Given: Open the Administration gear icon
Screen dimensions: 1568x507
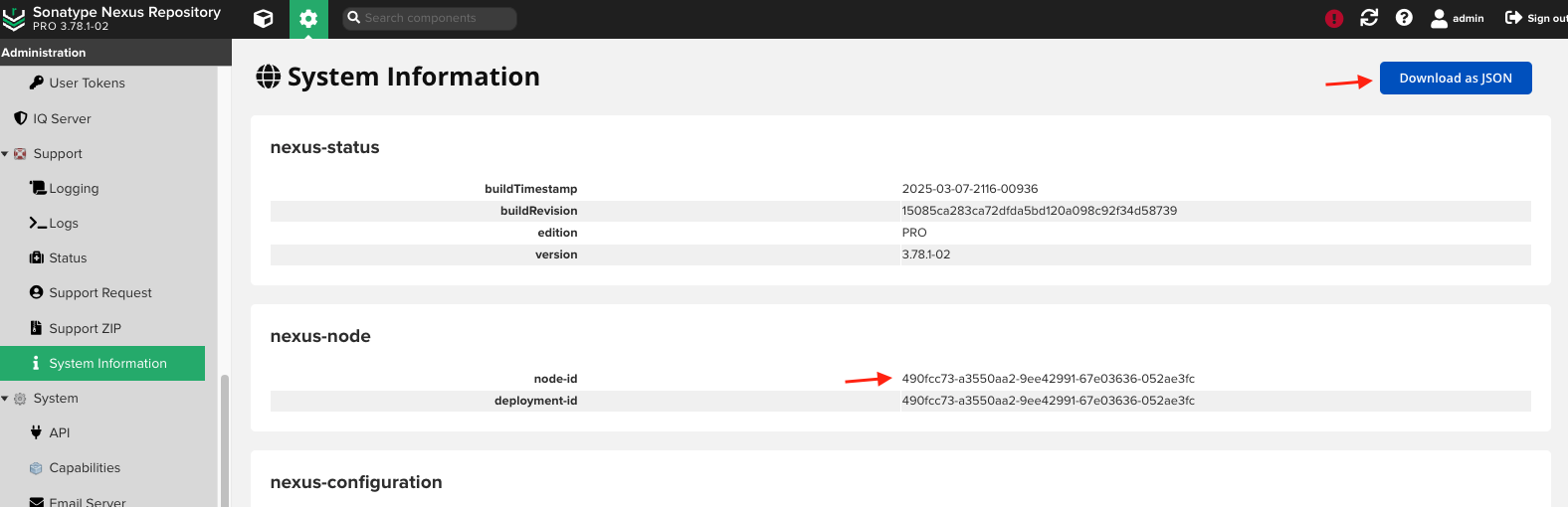Looking at the screenshot, I should [x=308, y=18].
